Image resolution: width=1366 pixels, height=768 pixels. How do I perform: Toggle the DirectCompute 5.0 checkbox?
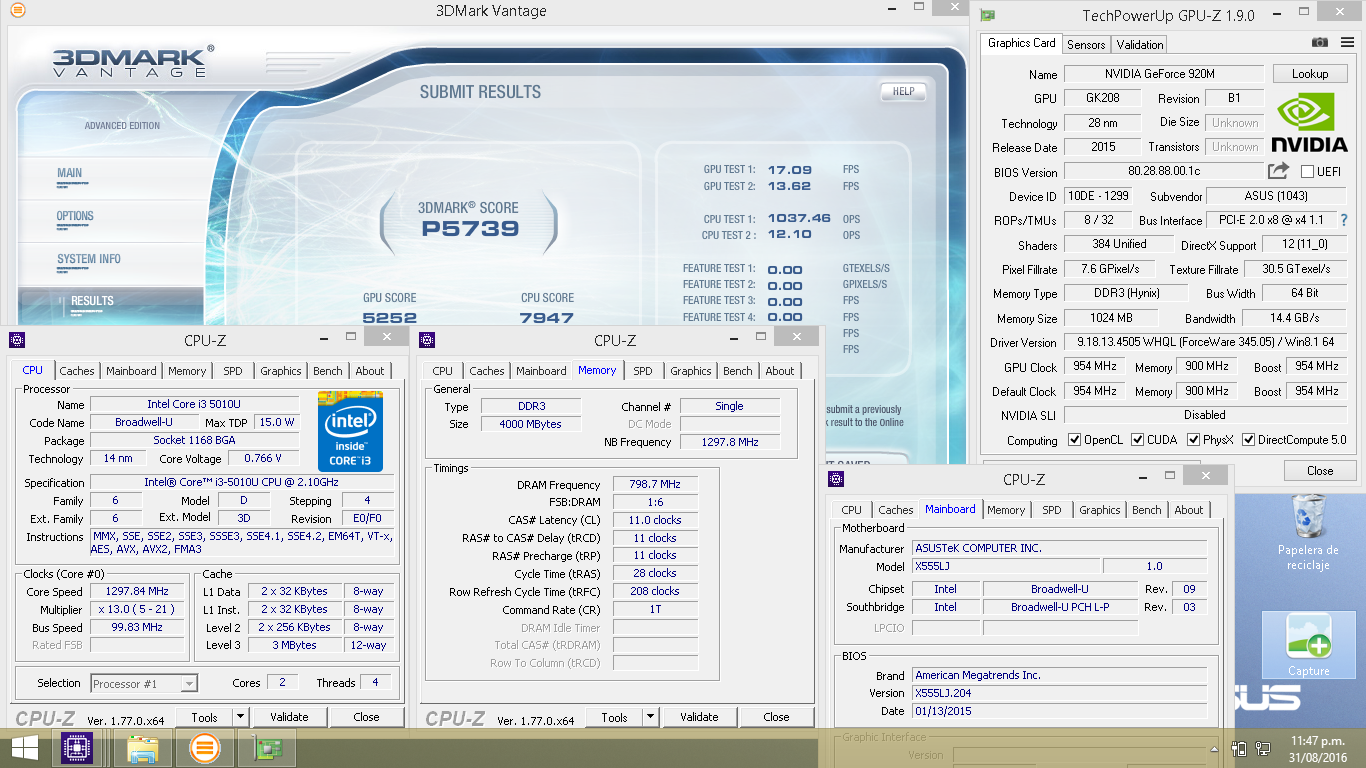click(x=1247, y=440)
